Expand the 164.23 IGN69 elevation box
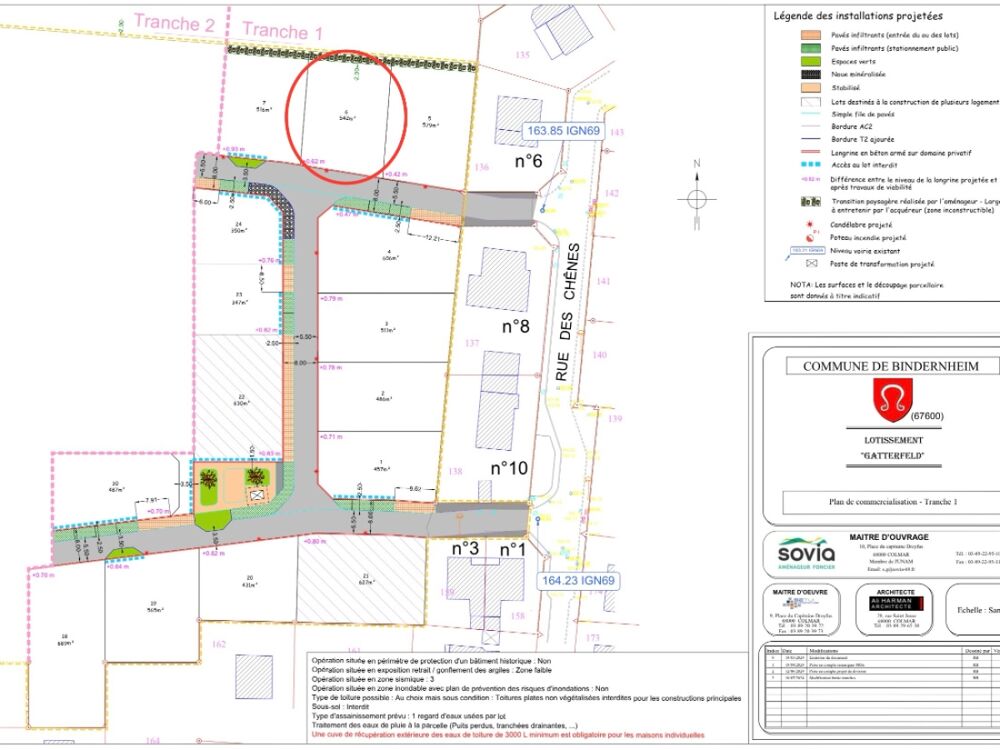 click(x=578, y=579)
